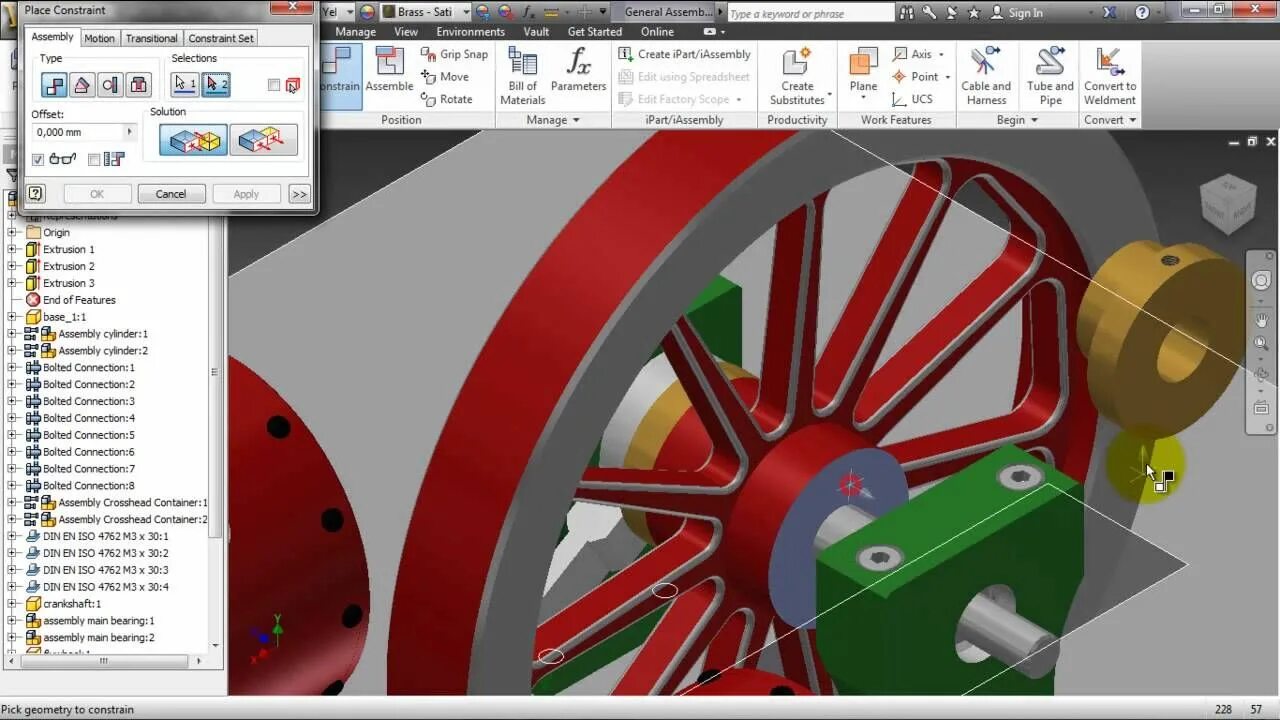This screenshot has width=1280, height=720.
Task: Click Create iPart/iAssembly
Action: coord(684,54)
